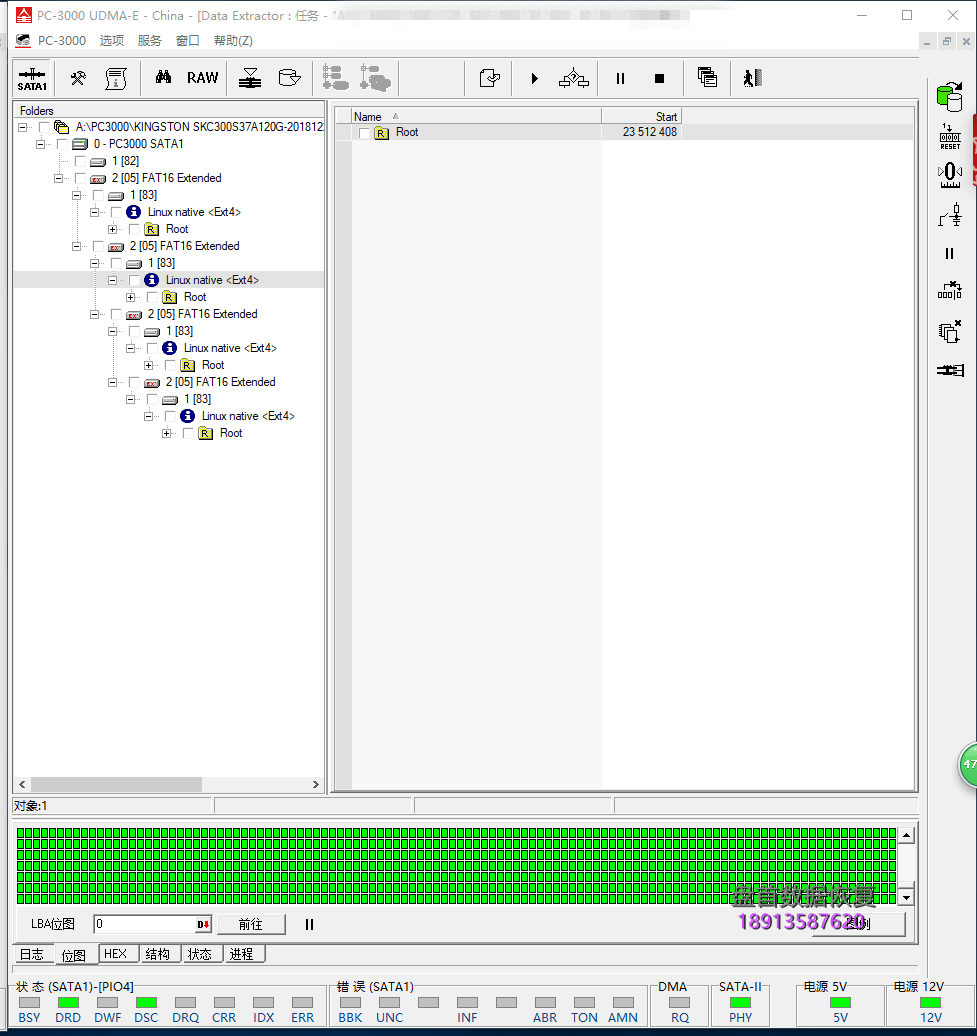The height and width of the screenshot is (1036, 977).
Task: Expand the first Root folder in tree
Action: tap(113, 229)
